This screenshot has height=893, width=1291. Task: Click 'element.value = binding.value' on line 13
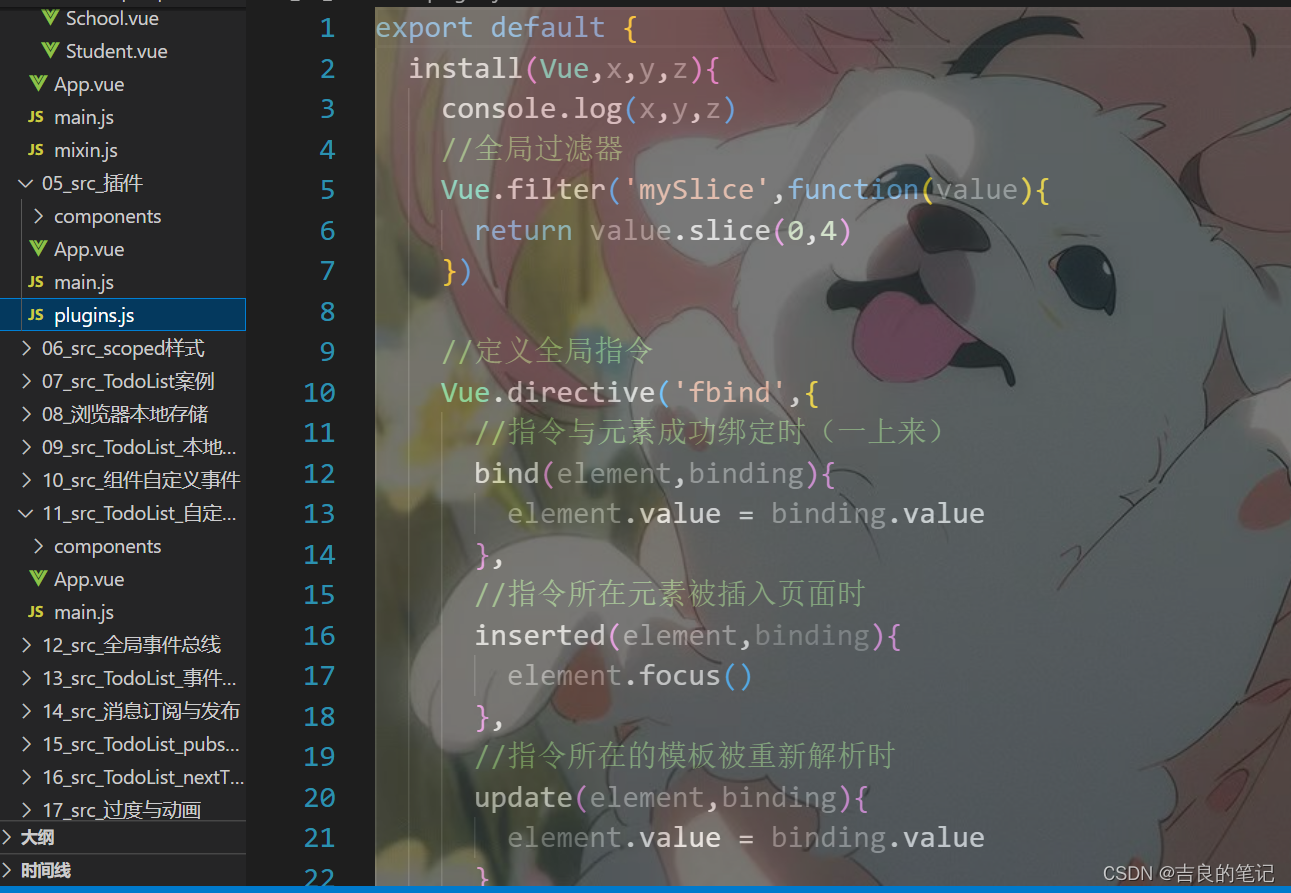tap(746, 514)
